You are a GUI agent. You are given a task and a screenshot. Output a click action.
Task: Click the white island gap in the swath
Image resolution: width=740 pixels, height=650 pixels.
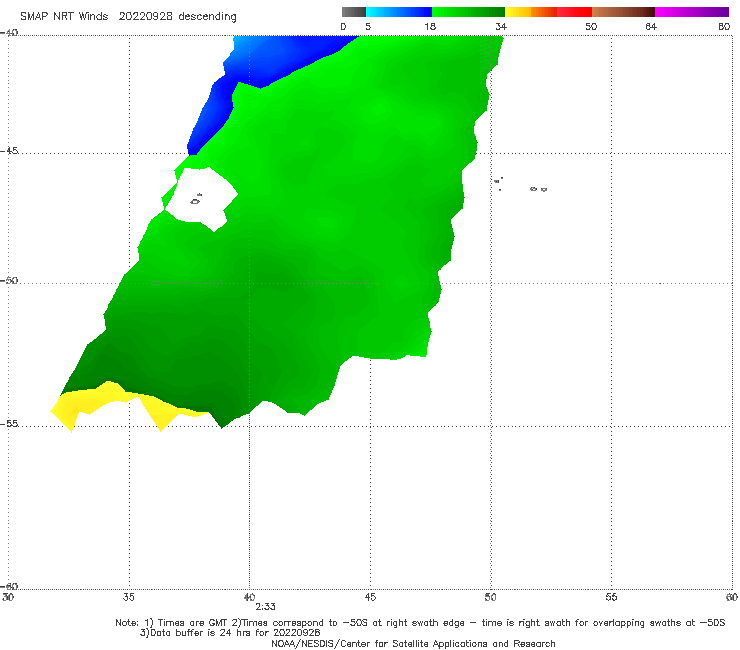tap(201, 198)
